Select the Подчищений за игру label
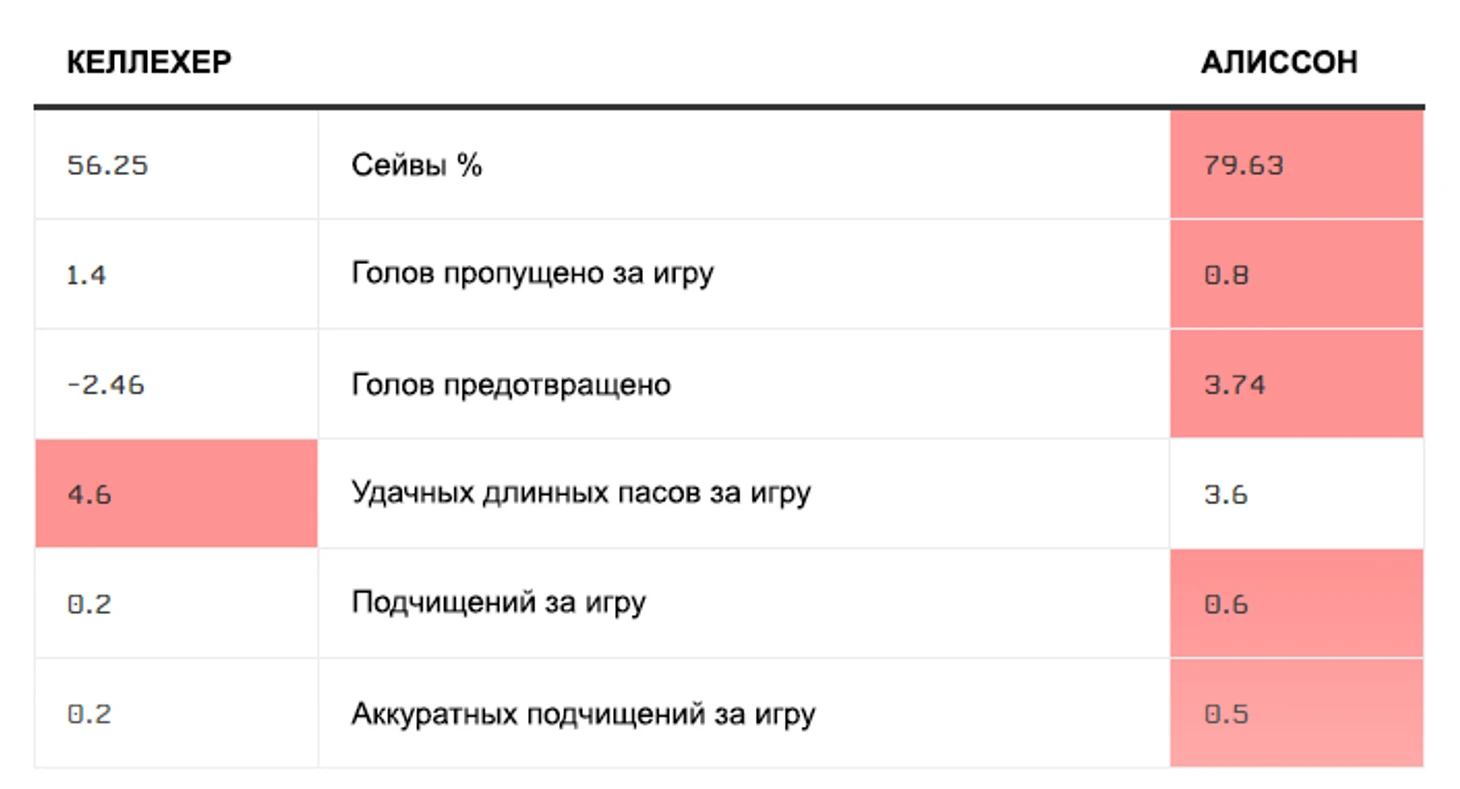 tap(498, 603)
